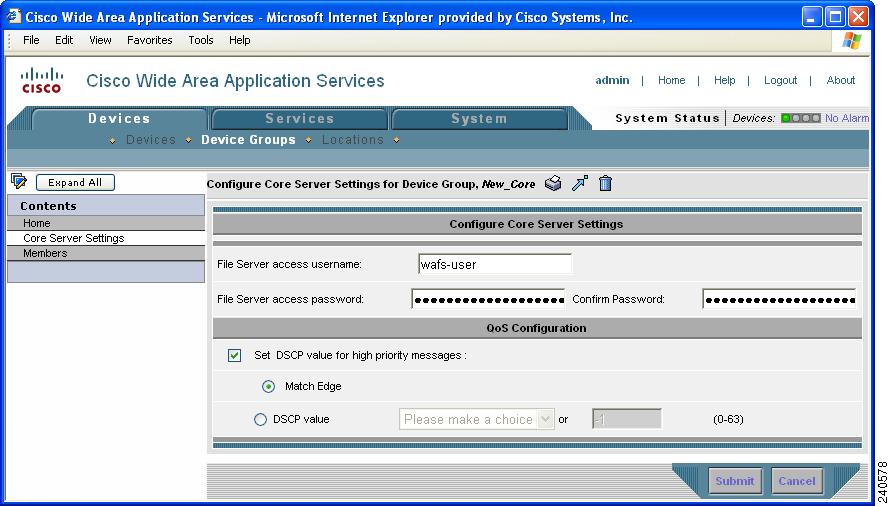This screenshot has width=890, height=506.
Task: Click the Devices status indicator lights
Action: pos(800,118)
